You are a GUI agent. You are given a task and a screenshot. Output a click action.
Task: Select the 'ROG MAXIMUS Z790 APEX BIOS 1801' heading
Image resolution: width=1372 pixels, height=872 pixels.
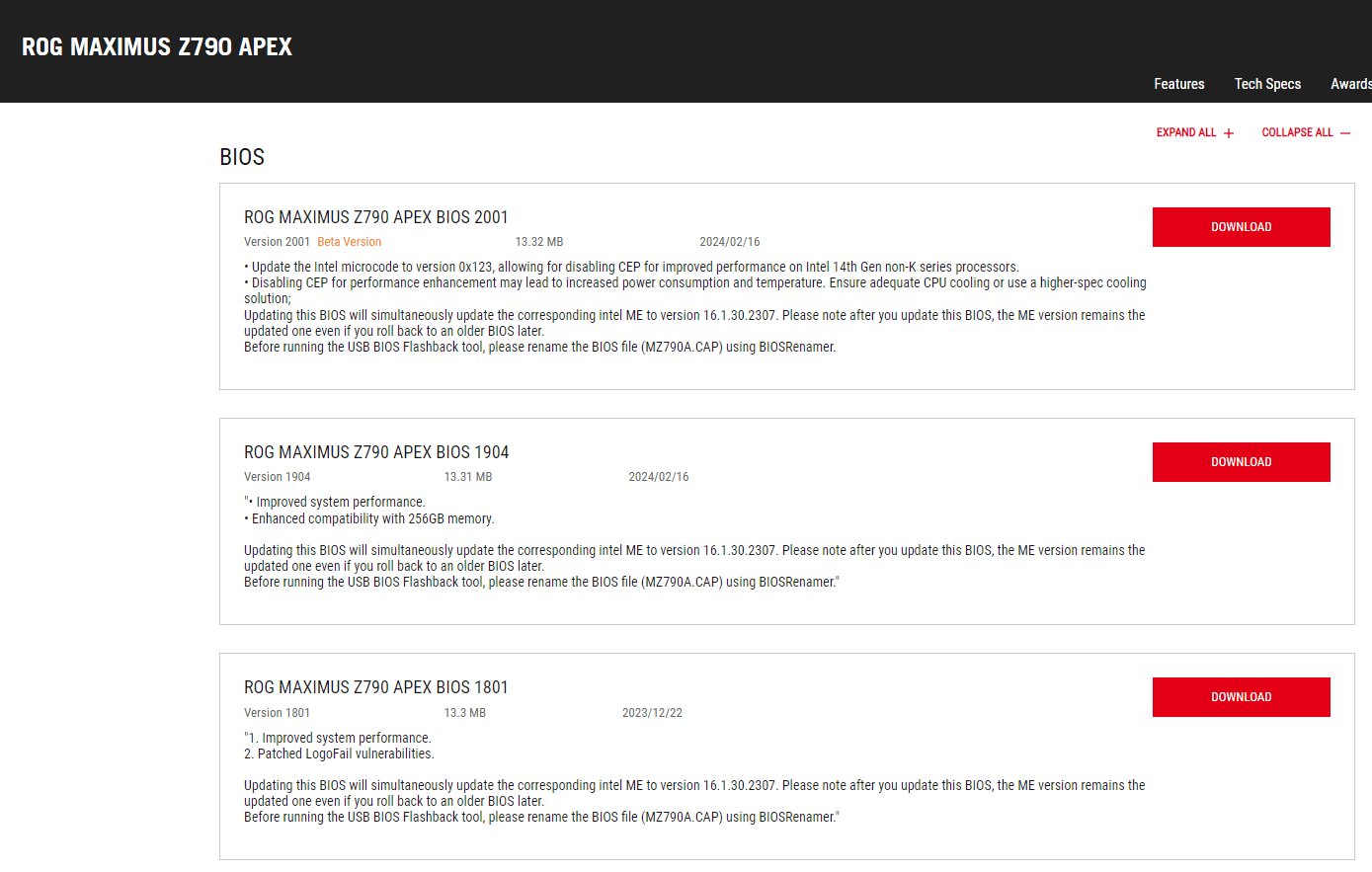(x=376, y=687)
